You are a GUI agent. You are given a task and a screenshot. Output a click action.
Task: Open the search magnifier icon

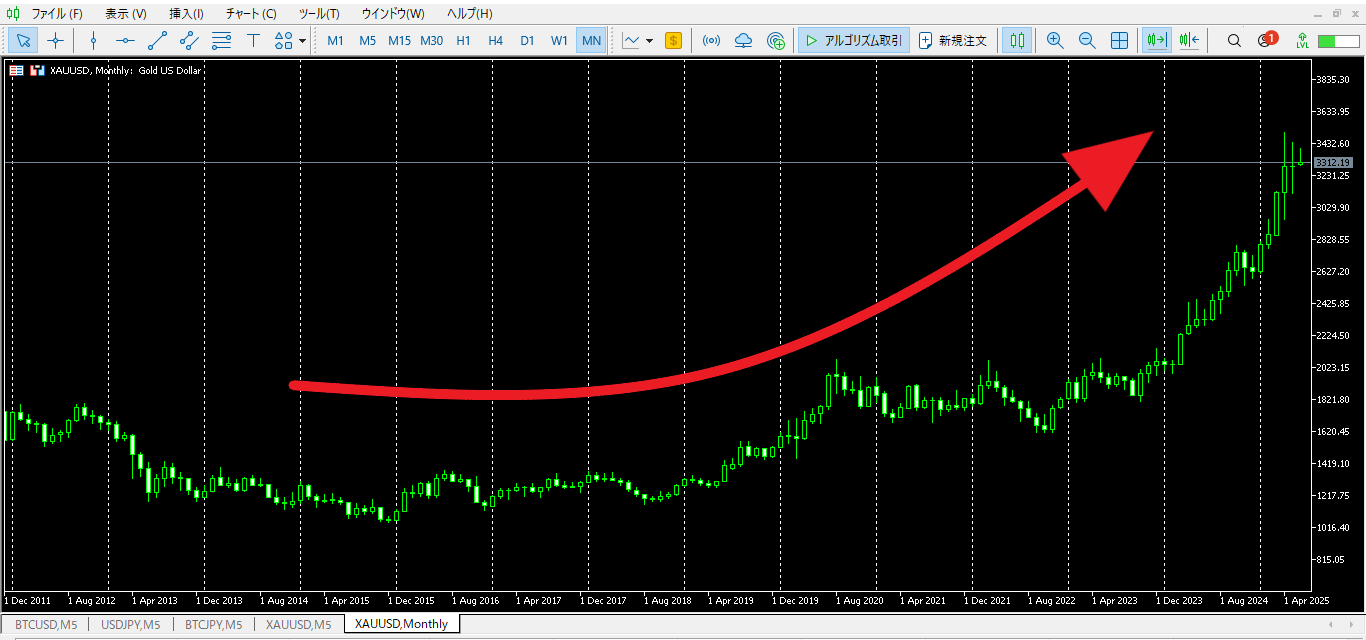(x=1234, y=41)
